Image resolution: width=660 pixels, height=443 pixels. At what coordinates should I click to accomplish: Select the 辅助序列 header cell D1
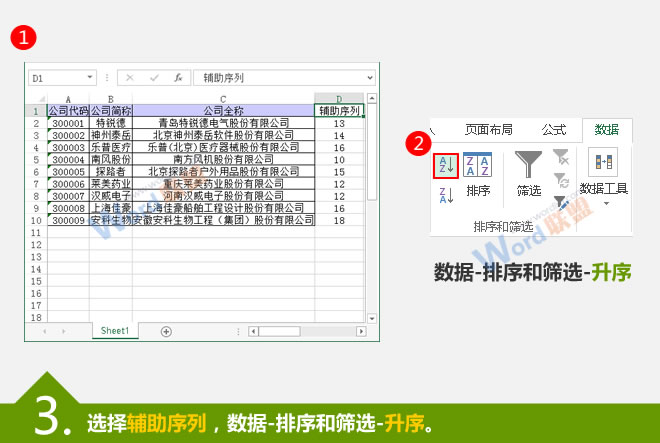point(339,111)
